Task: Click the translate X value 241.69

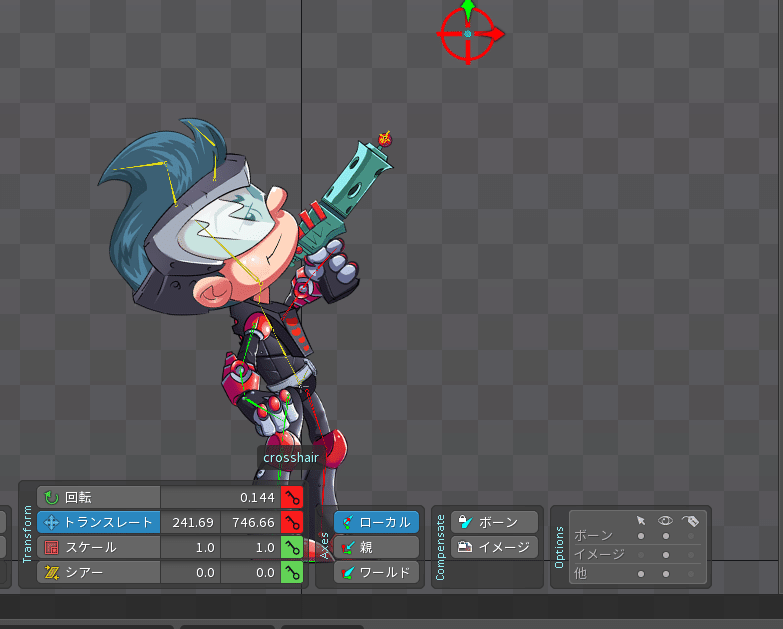Action: [x=190, y=522]
